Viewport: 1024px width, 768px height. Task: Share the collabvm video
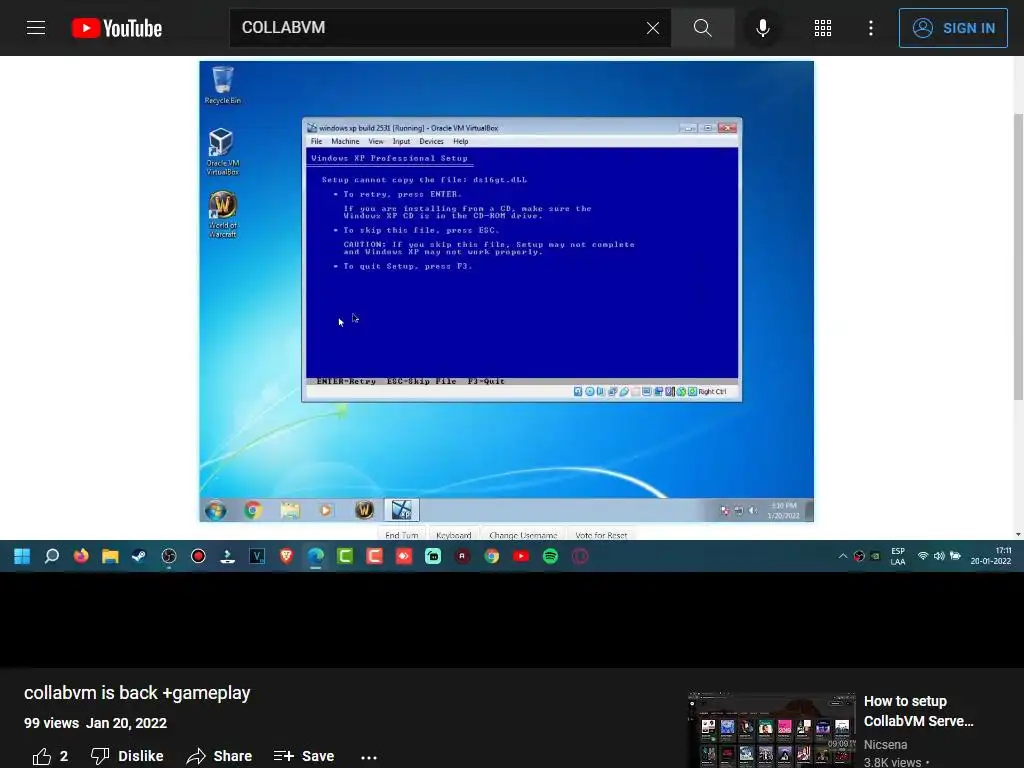coord(219,756)
